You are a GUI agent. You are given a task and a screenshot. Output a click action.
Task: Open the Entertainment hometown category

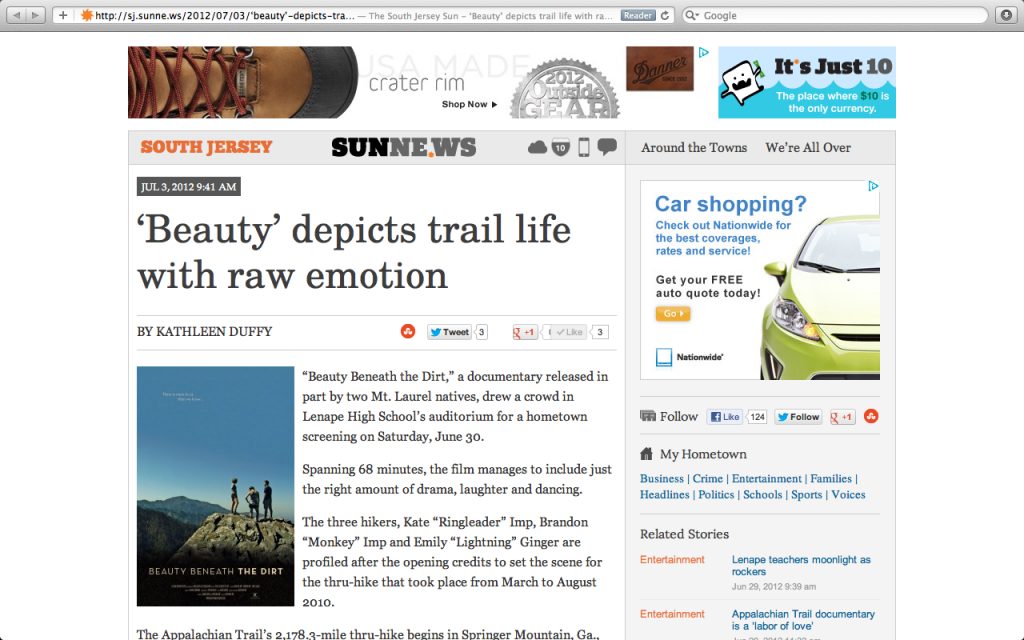pyautogui.click(x=766, y=479)
